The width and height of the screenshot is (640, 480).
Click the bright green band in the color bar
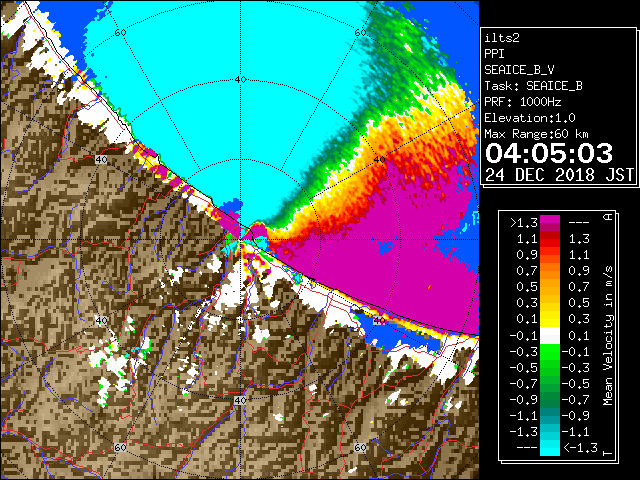(550, 352)
